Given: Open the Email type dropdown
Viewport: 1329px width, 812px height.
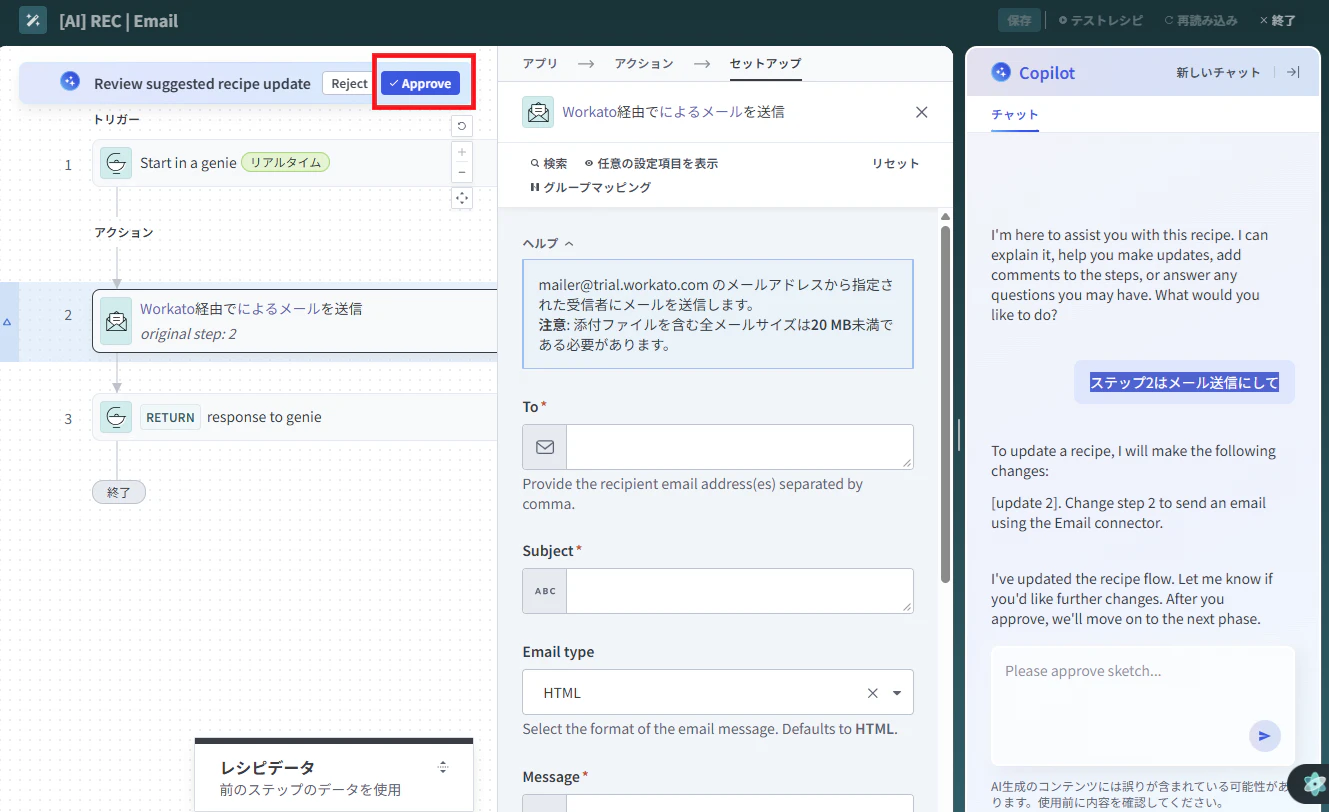Looking at the screenshot, I should (x=897, y=693).
